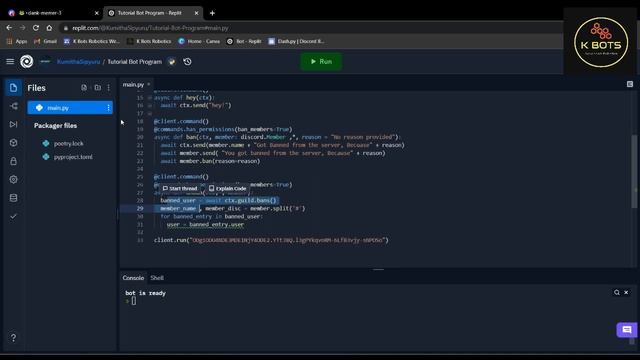Open the Settings gear sidebar icon
The width and height of the screenshot is (640, 360).
point(13,179)
